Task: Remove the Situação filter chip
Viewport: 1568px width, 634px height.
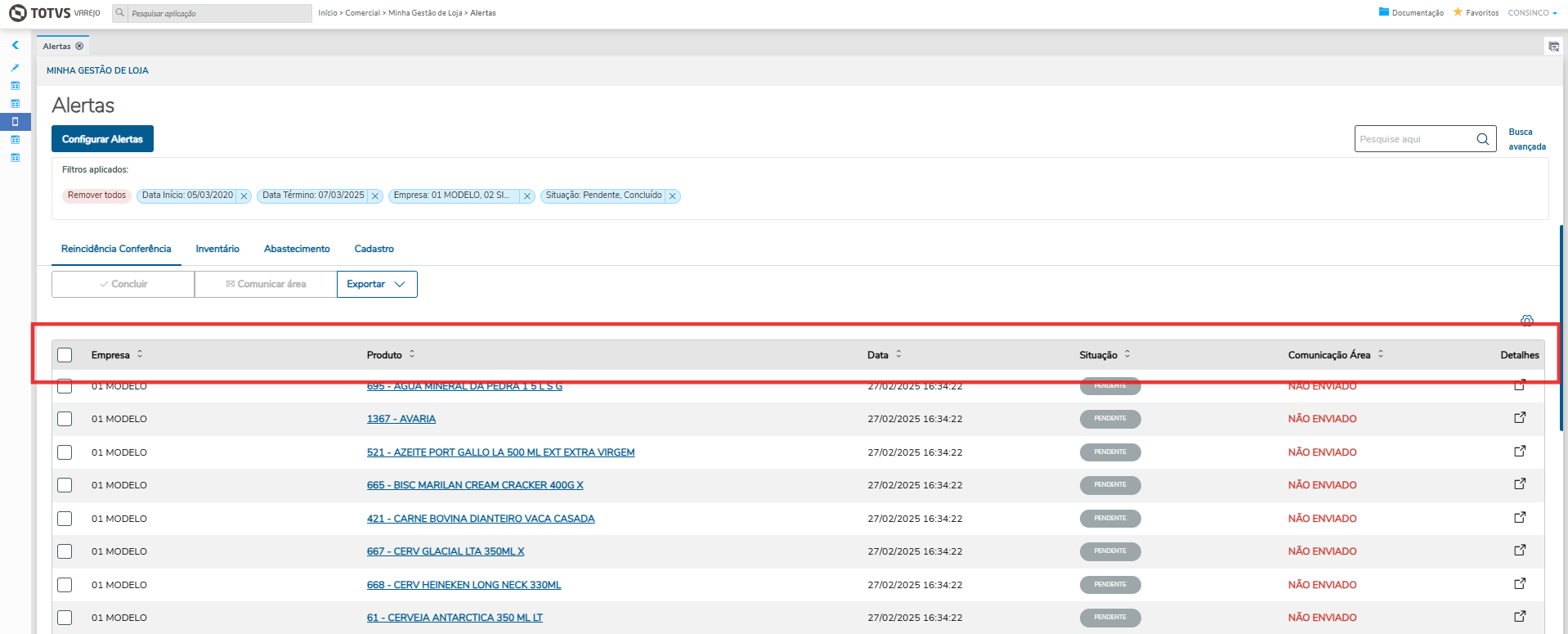Action: pyautogui.click(x=672, y=196)
